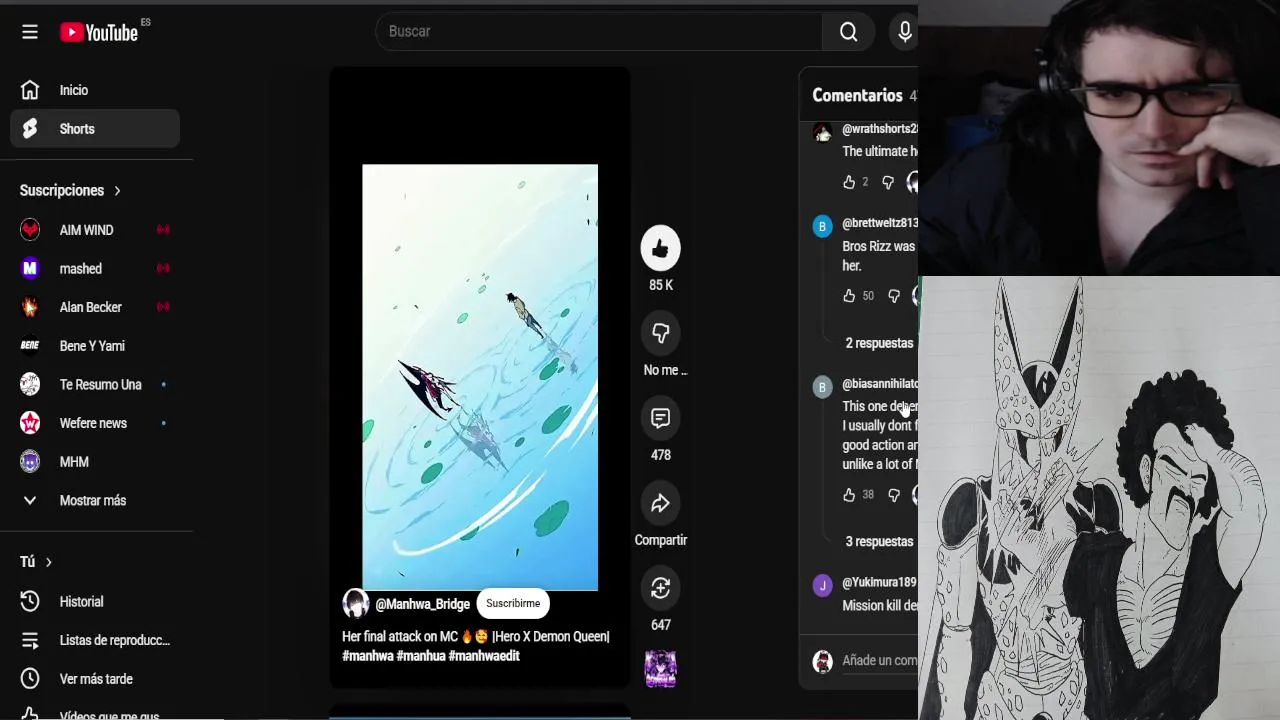Dislike the short (No me gusta)
Screen dimensions: 1280x720
660,333
